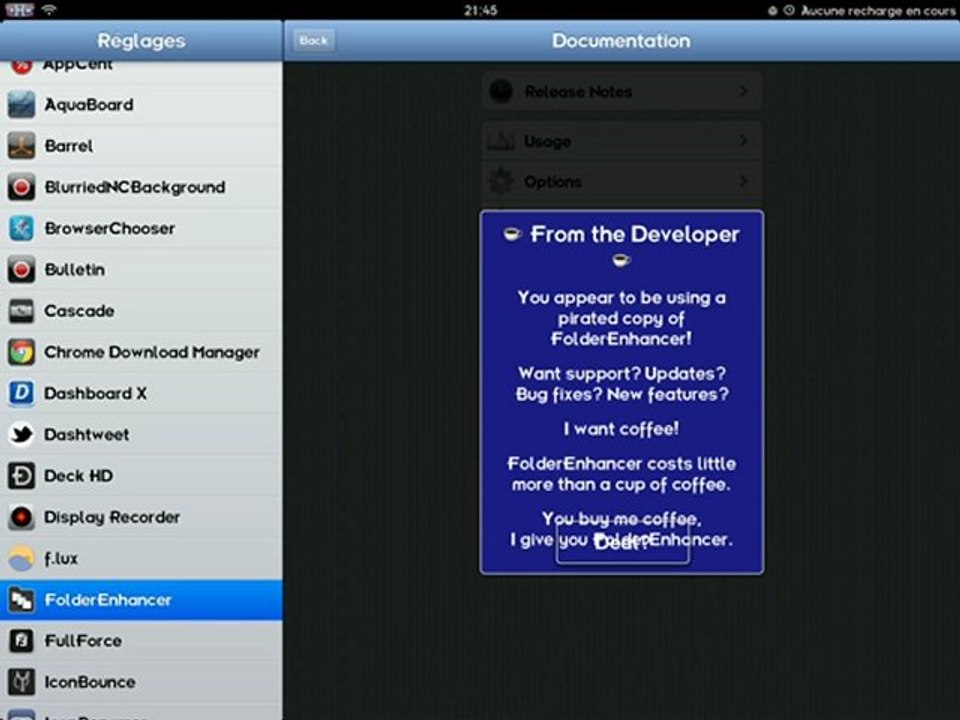Open IconBounce settings
Image resolution: width=960 pixels, height=720 pixels.
[x=141, y=682]
